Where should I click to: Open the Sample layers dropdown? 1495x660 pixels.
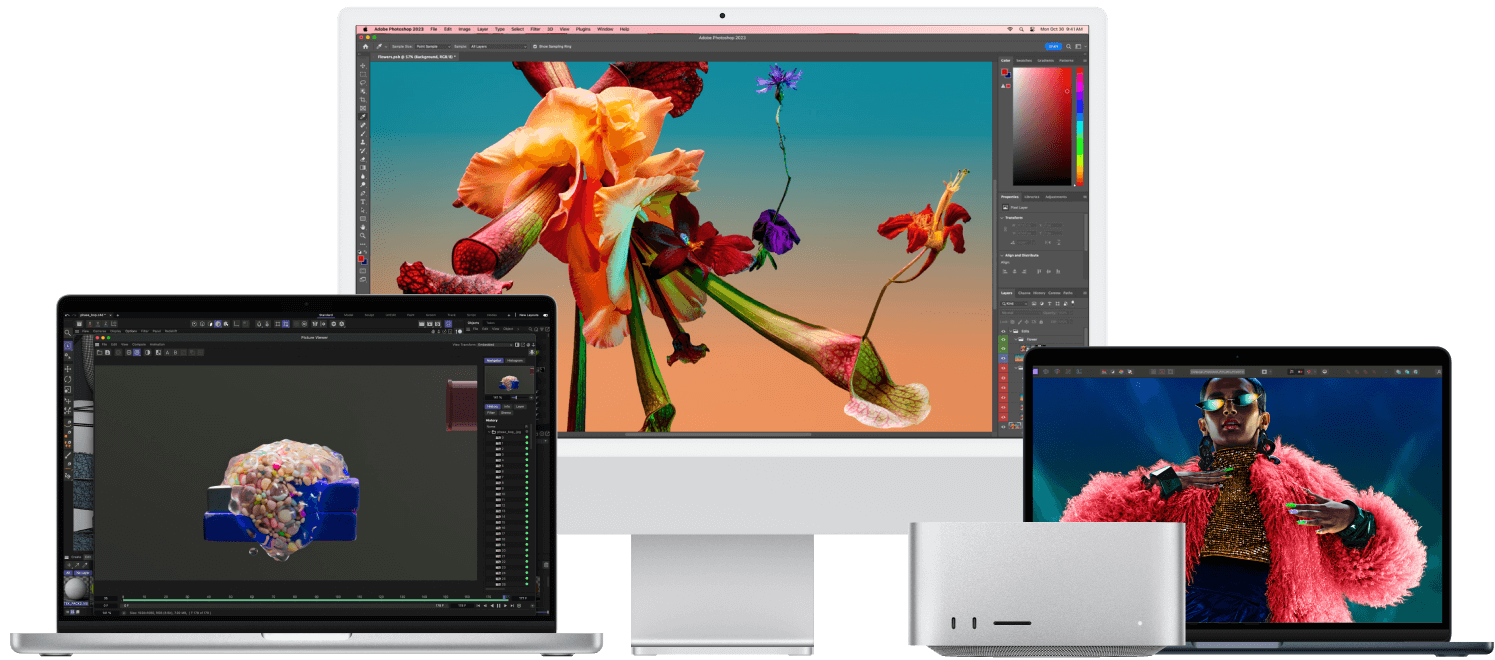click(497, 46)
